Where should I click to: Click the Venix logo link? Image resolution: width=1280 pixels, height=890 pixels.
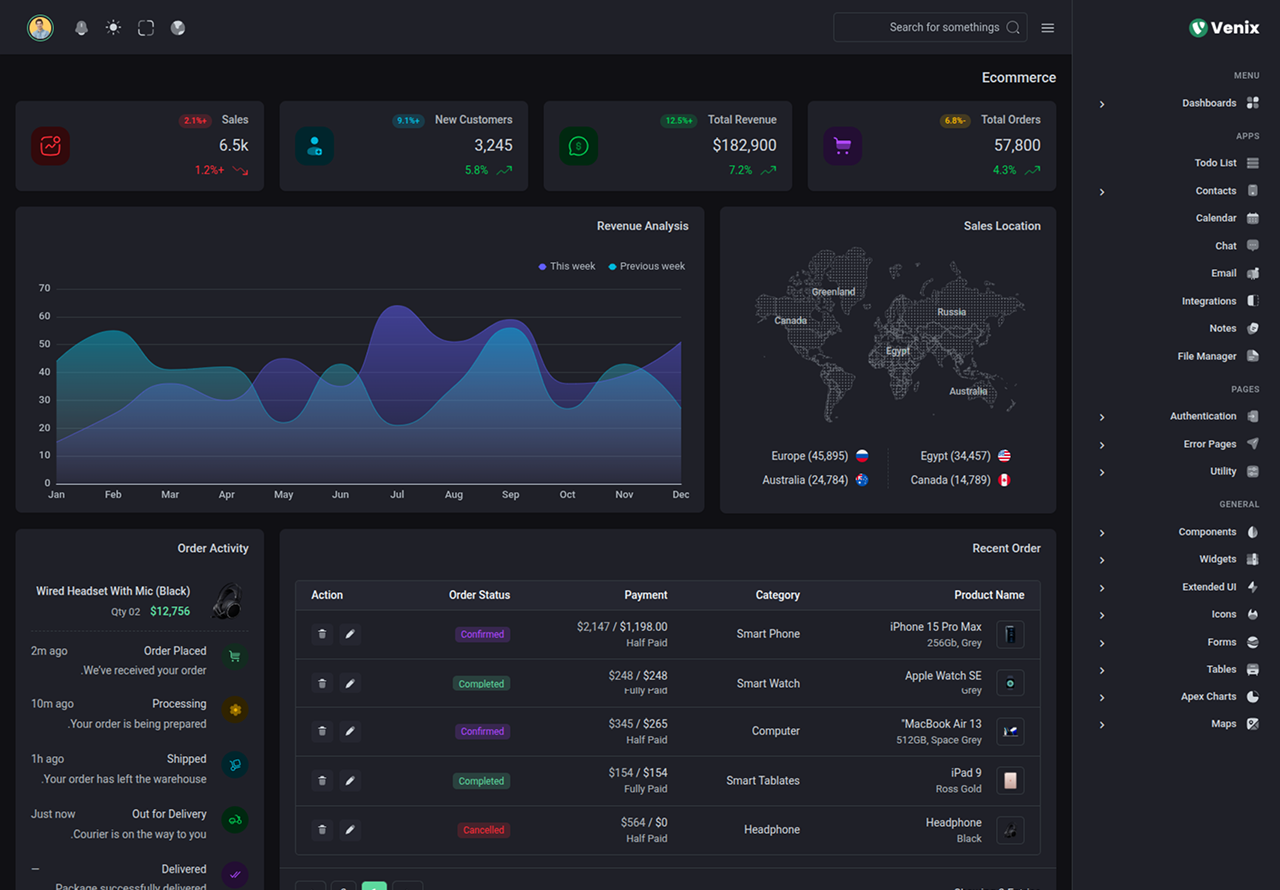[1224, 28]
